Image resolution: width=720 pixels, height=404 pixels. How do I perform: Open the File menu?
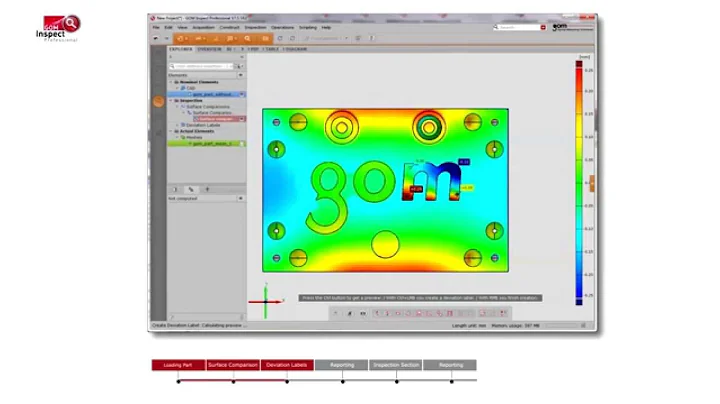click(x=156, y=28)
